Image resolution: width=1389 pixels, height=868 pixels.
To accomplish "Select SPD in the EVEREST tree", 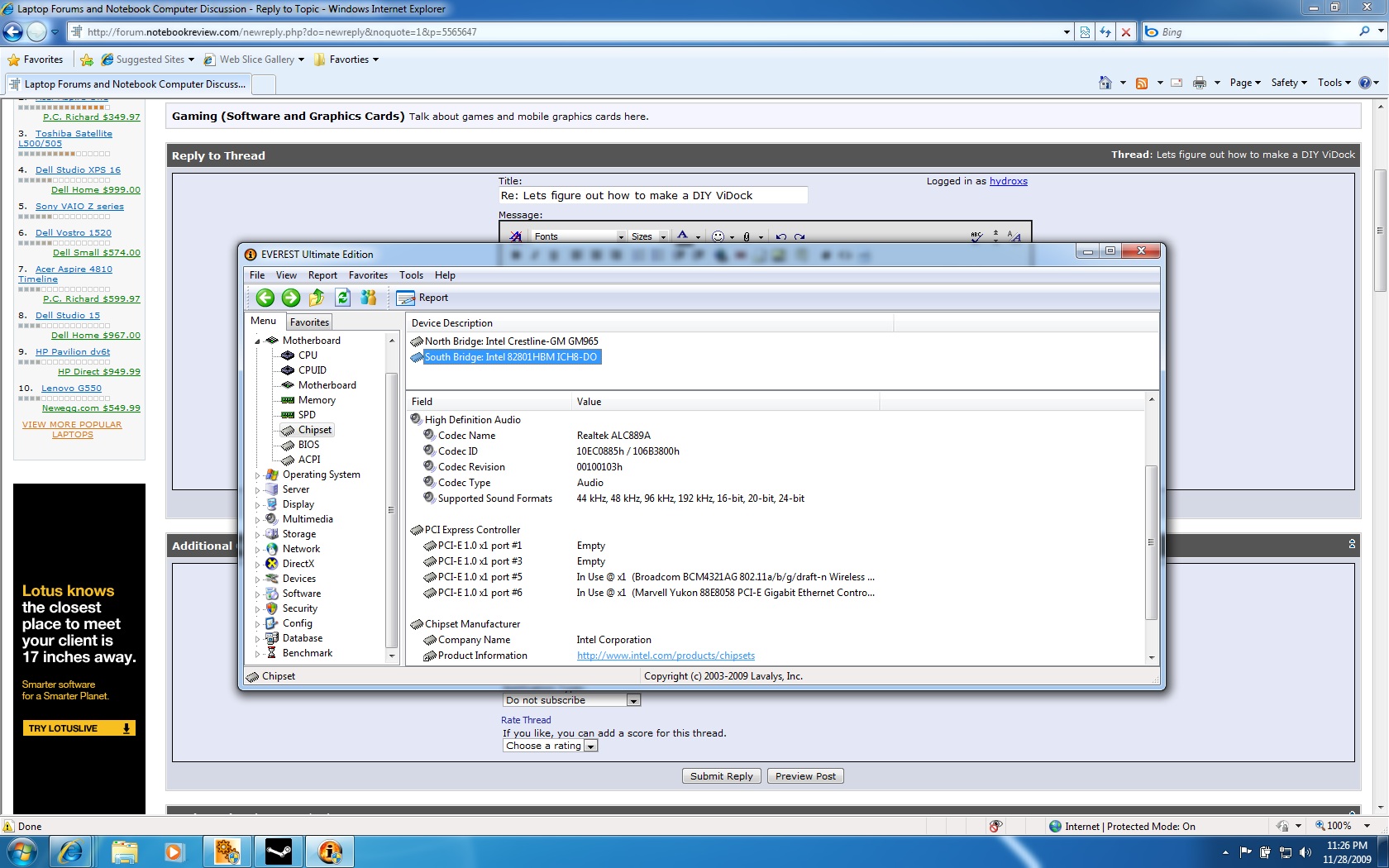I will pos(307,415).
